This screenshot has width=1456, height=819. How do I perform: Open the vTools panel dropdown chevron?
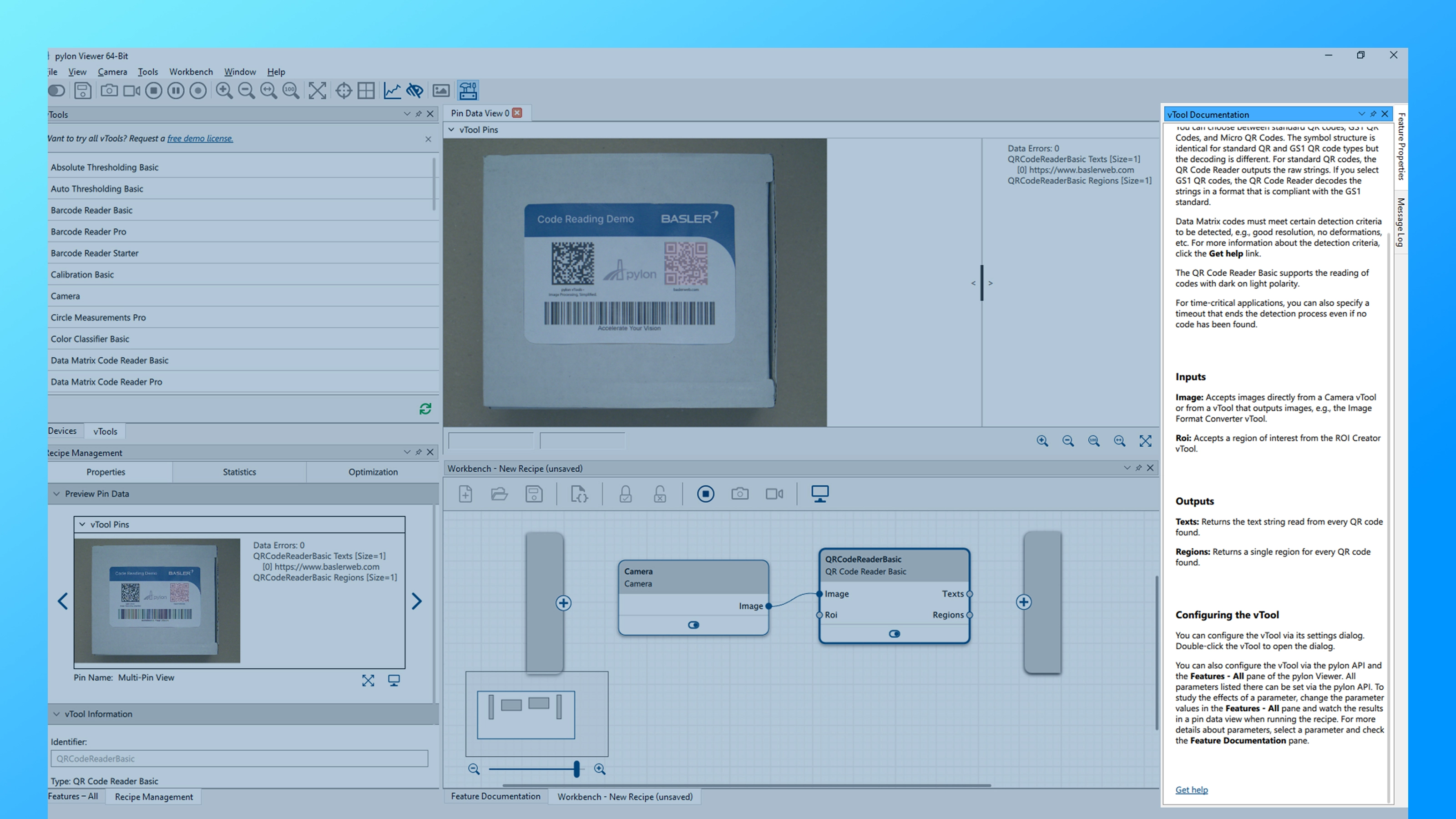(407, 114)
